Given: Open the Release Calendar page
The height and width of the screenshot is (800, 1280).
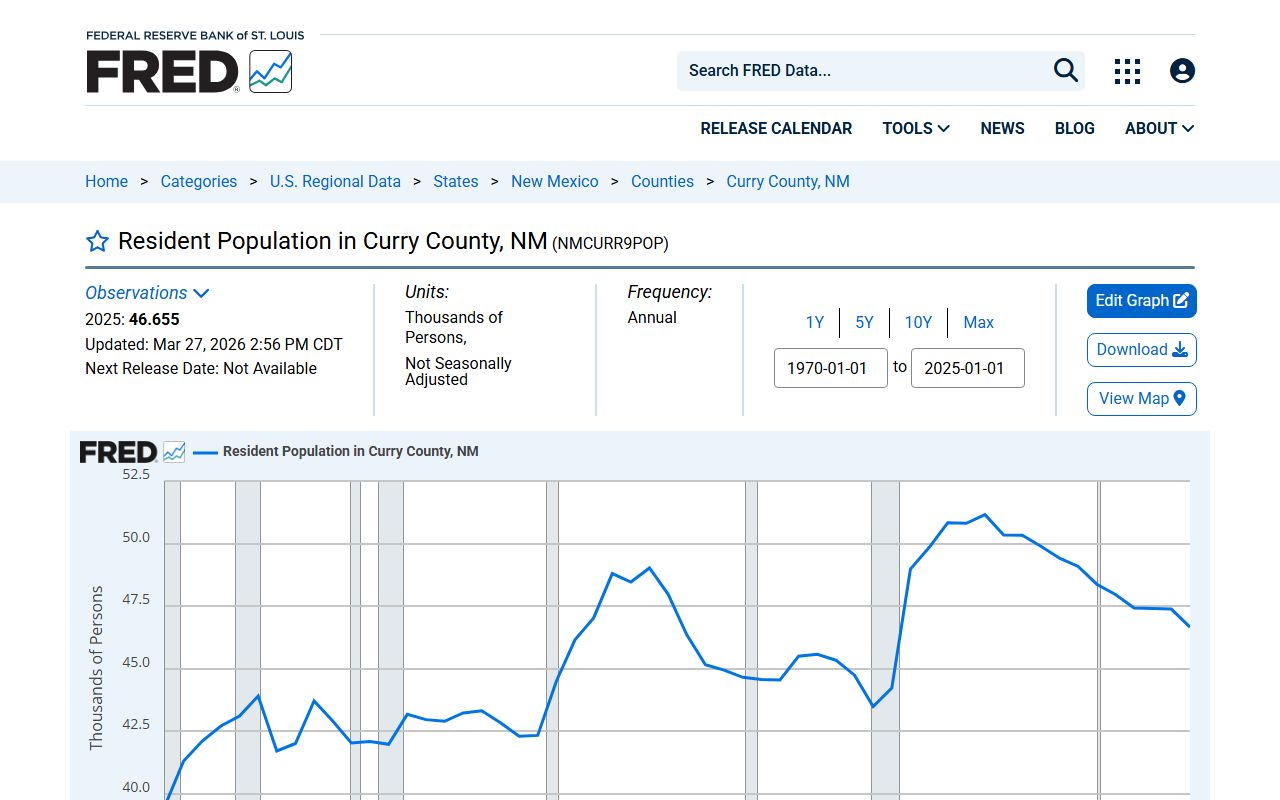Looking at the screenshot, I should (x=776, y=128).
